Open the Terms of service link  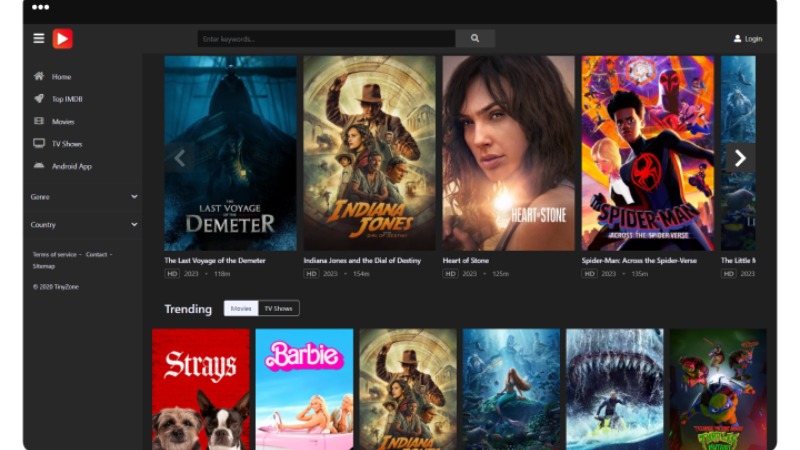point(55,255)
